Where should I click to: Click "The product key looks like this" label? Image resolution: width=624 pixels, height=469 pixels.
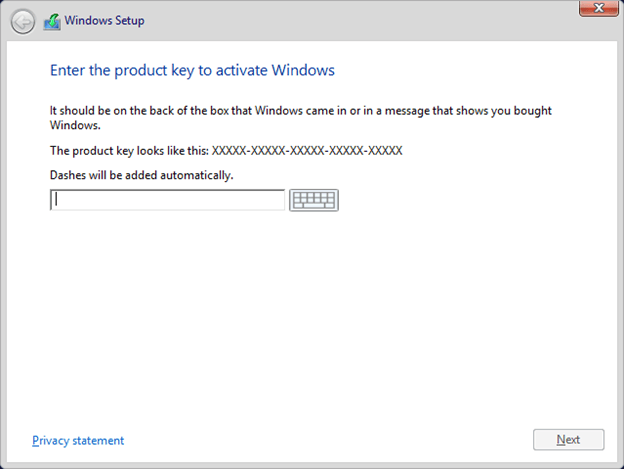coord(129,151)
